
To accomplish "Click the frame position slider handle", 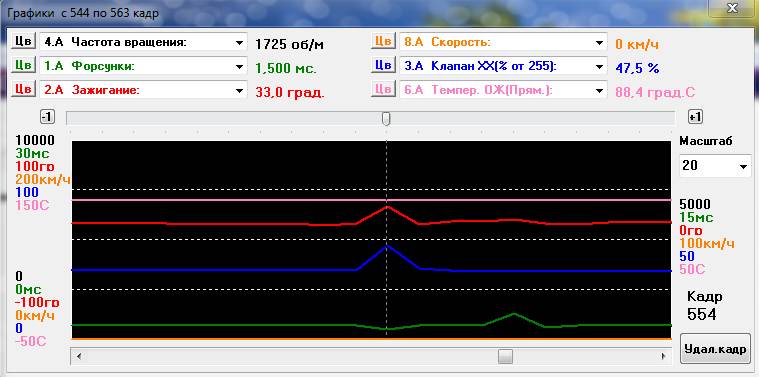I will pyautogui.click(x=386, y=118).
